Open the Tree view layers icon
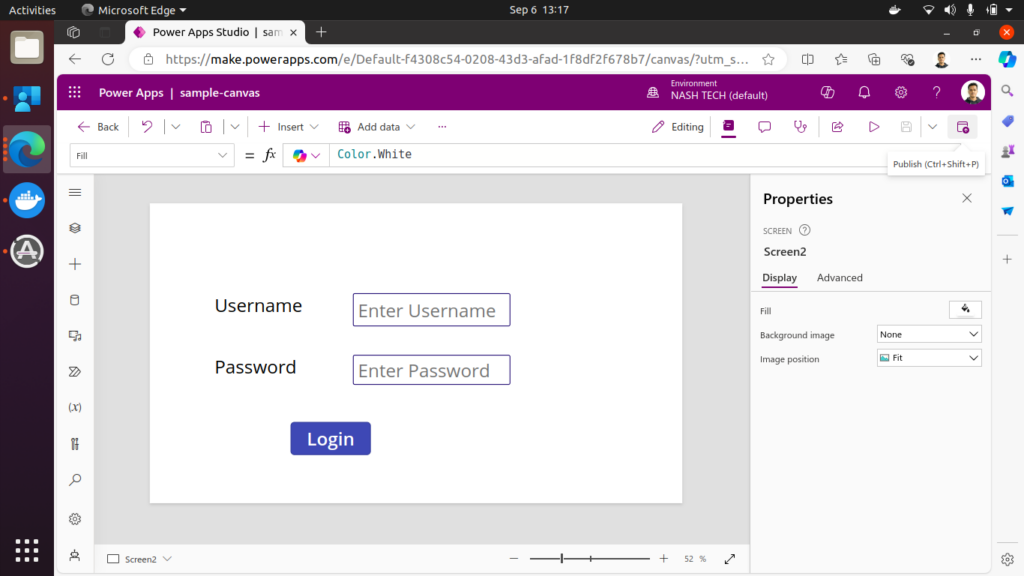The height and width of the screenshot is (576, 1024). pyautogui.click(x=75, y=228)
